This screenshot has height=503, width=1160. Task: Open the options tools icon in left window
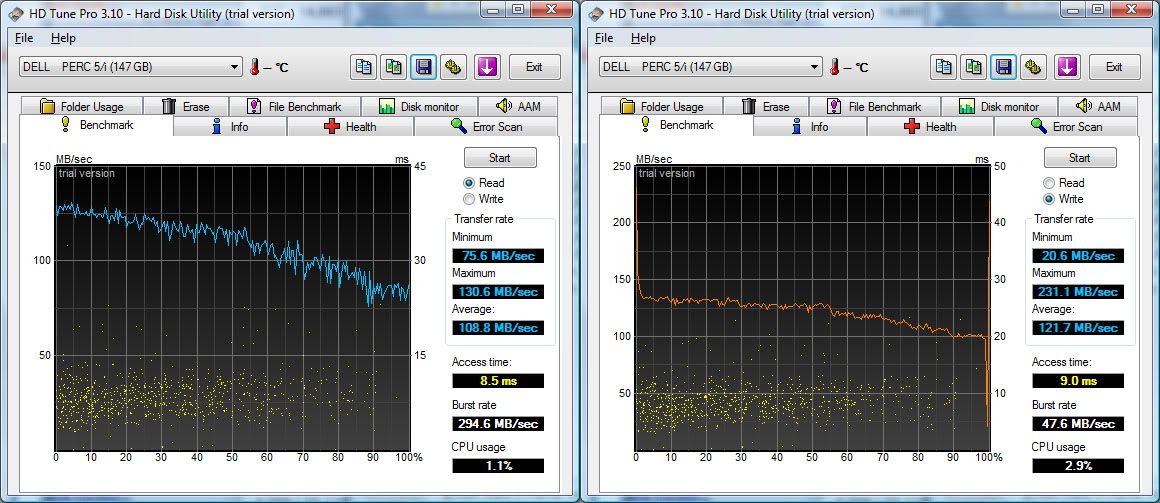(x=454, y=67)
